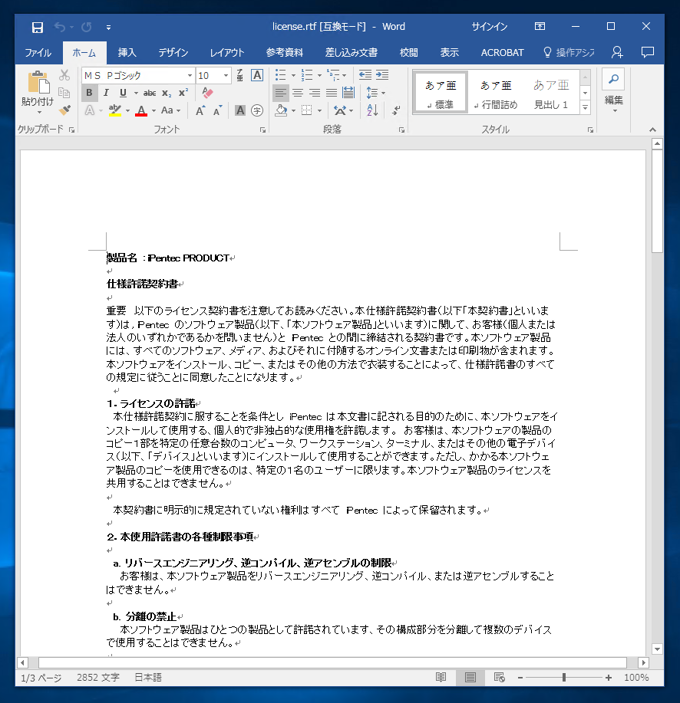Open the borders dropdown arrow

[x=320, y=110]
